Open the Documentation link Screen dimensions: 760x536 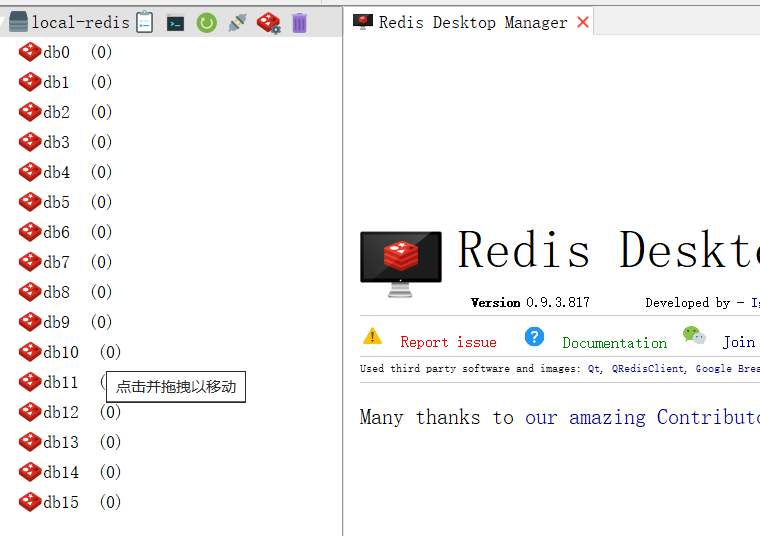click(615, 343)
